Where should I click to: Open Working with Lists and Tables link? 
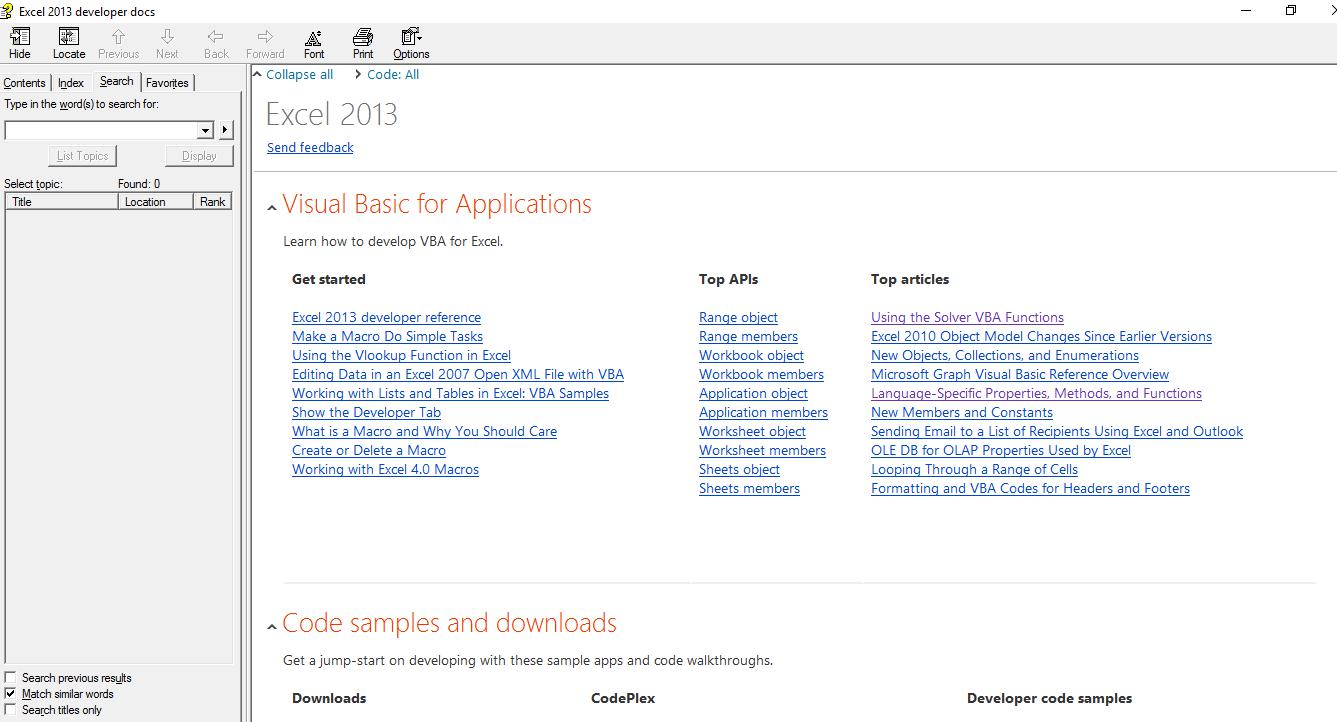point(450,394)
